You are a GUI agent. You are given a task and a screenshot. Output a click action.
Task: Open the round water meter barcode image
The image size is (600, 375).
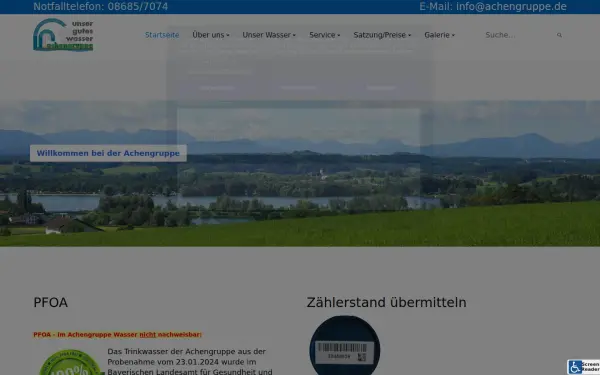click(x=345, y=346)
